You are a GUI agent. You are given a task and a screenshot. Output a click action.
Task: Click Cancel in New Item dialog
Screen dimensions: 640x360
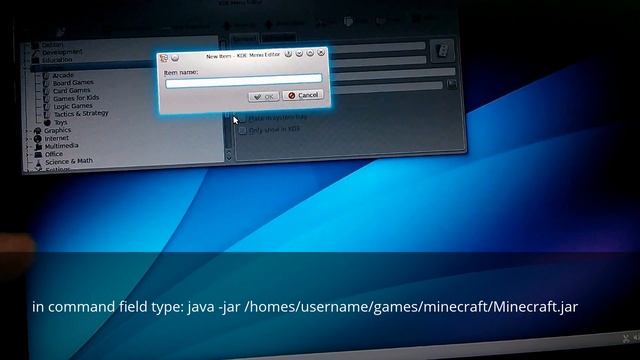tap(303, 95)
